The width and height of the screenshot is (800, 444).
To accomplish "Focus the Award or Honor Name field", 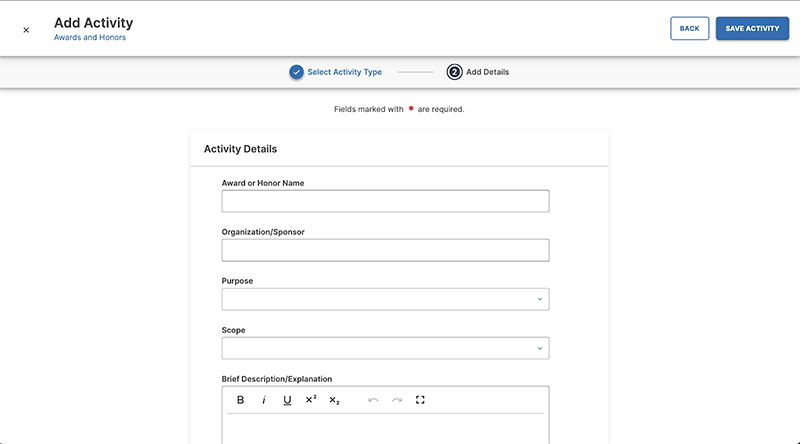I will click(385, 202).
